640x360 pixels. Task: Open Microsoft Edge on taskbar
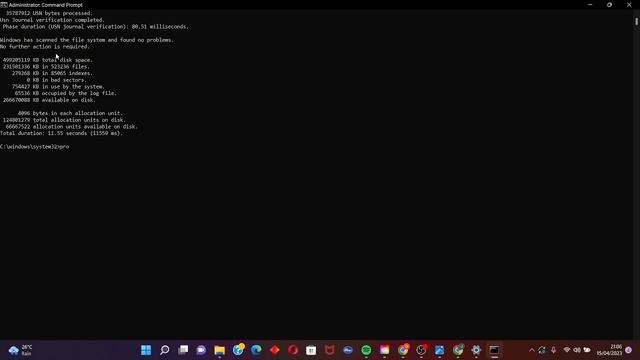pos(256,350)
